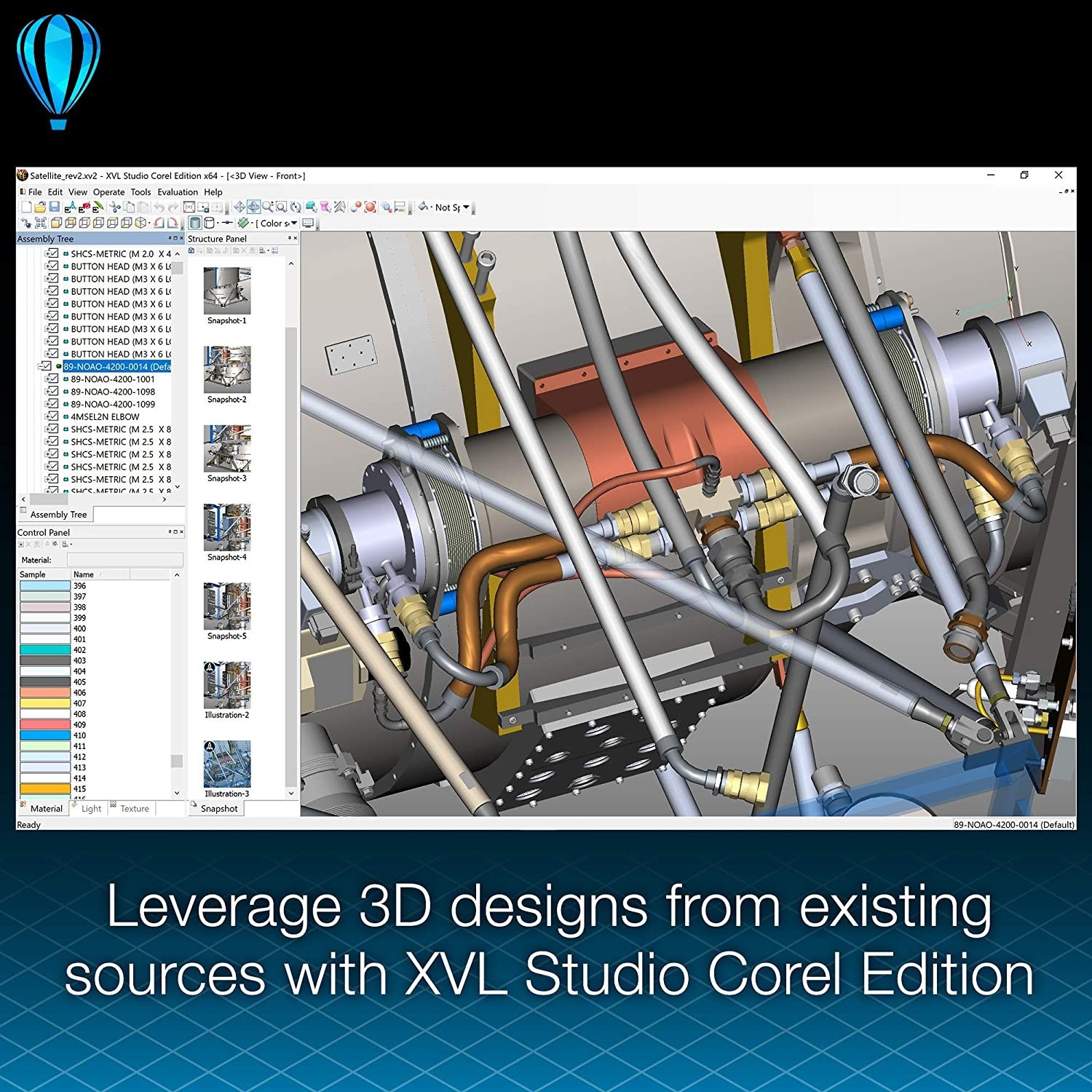
Task: Click the red sphere render icon
Action: point(370,207)
